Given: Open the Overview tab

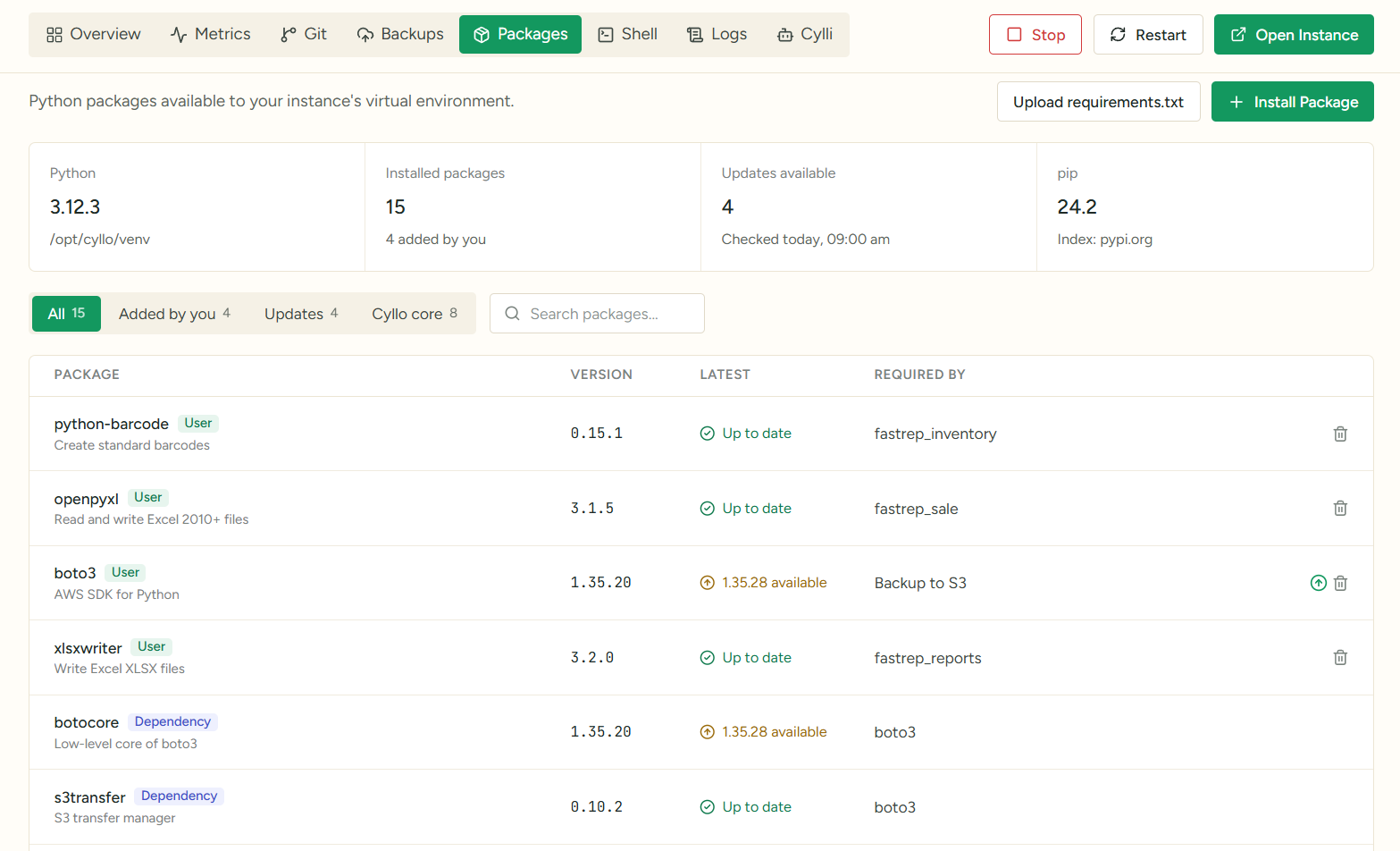Looking at the screenshot, I should pyautogui.click(x=94, y=35).
